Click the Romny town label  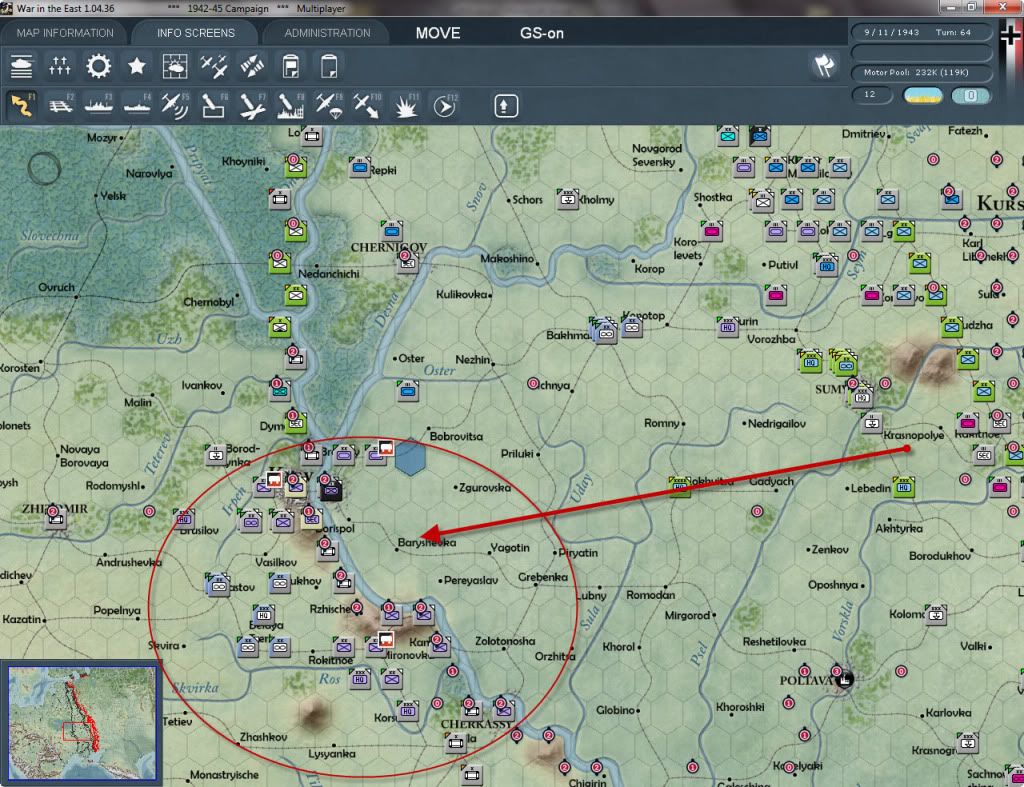coord(662,423)
